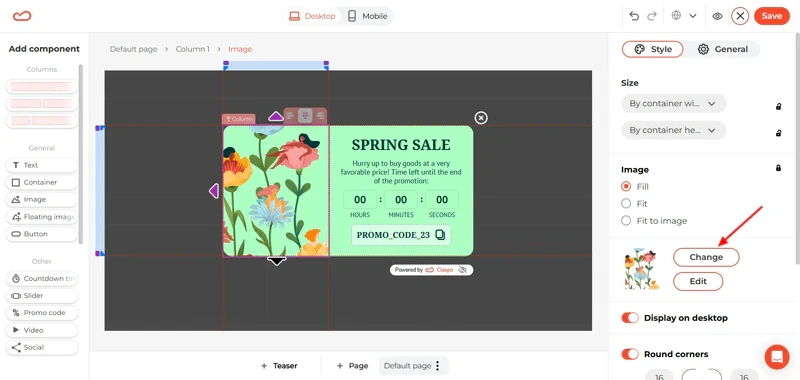Add a single column layout
The height and width of the screenshot is (380, 800).
[41, 87]
